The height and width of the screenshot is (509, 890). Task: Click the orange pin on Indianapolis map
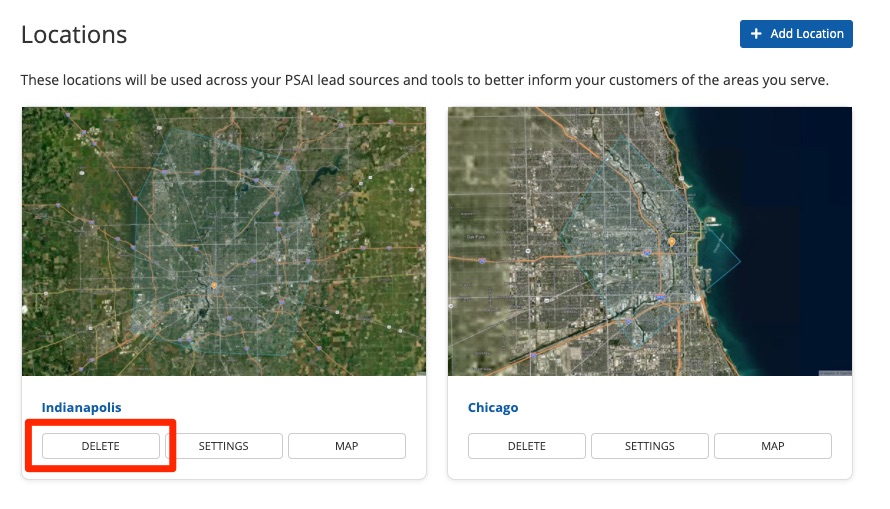tap(212, 286)
